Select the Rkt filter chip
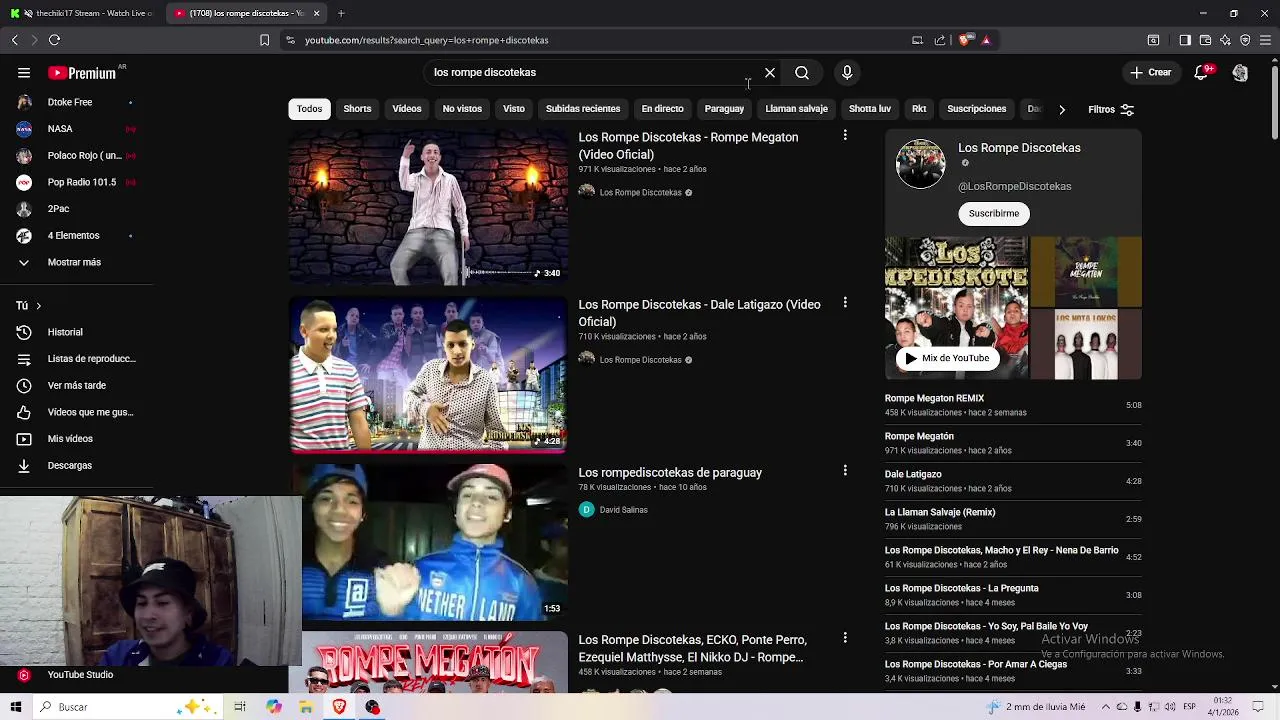 pyautogui.click(x=919, y=109)
